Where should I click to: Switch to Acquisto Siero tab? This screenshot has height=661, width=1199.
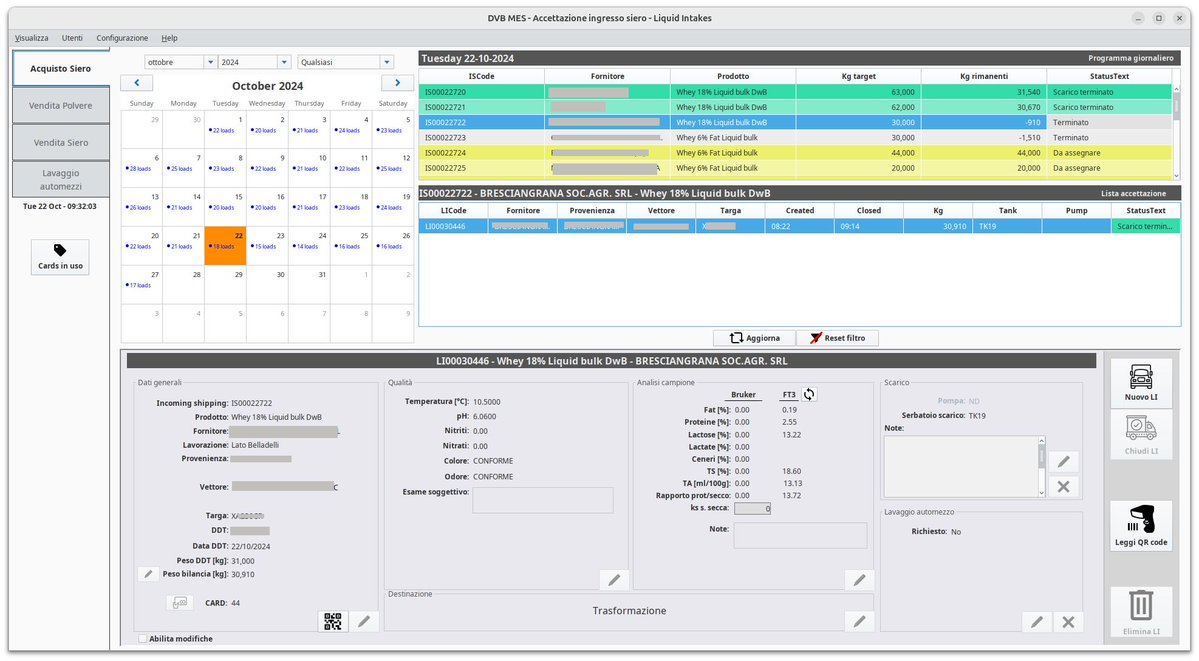[x=60, y=68]
